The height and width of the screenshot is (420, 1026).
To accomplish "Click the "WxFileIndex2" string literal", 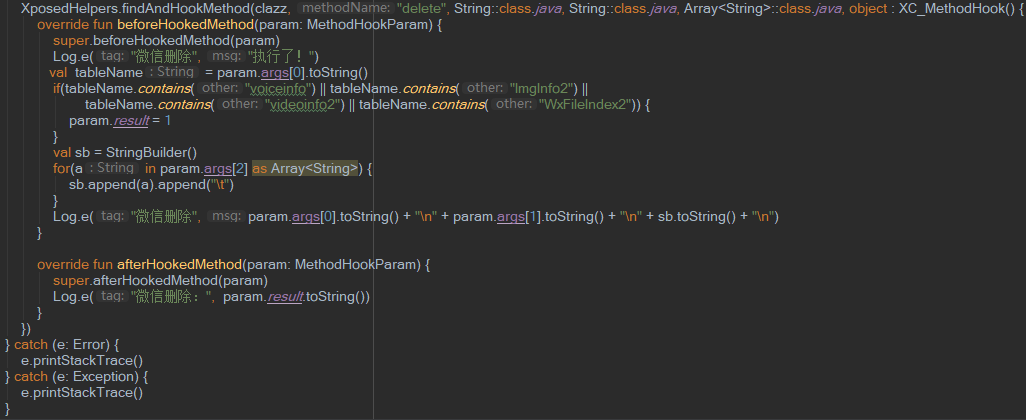I will tap(584, 105).
